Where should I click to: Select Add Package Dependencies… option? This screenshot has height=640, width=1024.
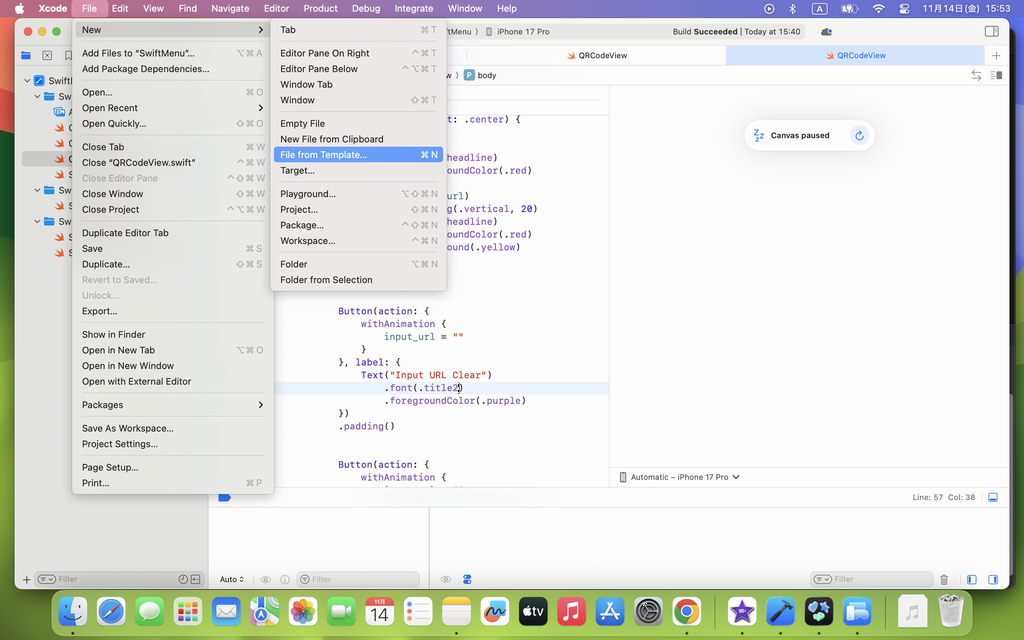click(x=145, y=69)
